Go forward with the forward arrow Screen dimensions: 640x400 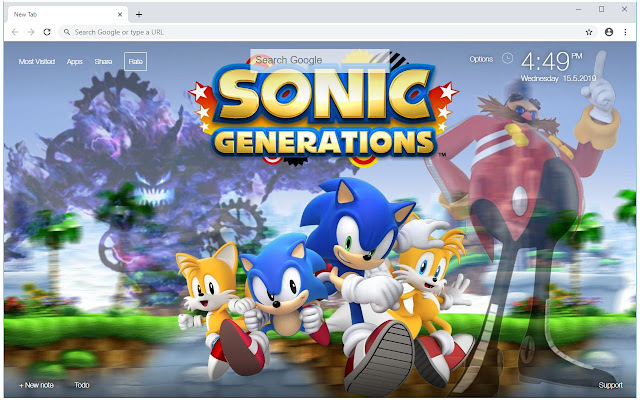pyautogui.click(x=31, y=32)
